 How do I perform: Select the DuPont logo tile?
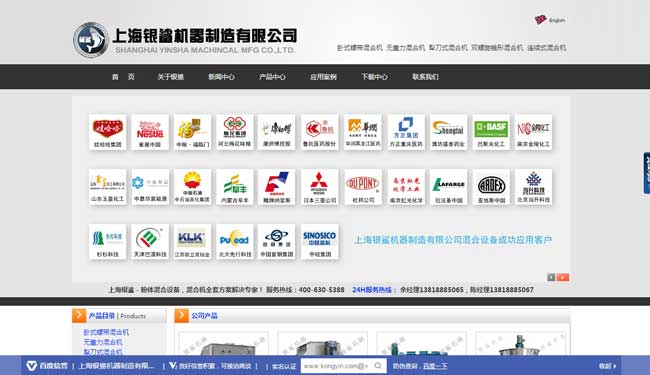click(363, 187)
